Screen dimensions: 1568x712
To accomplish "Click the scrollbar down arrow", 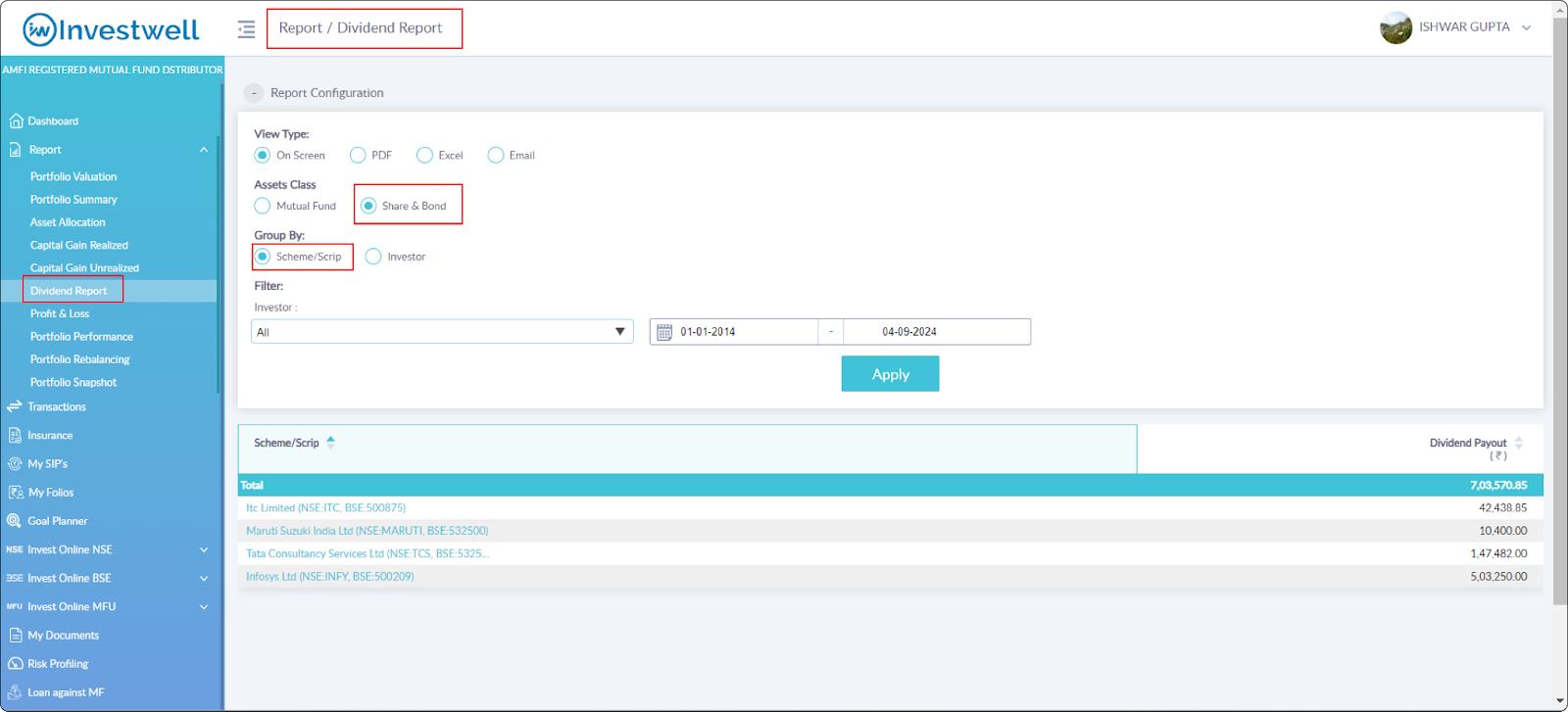I will (x=1560, y=702).
